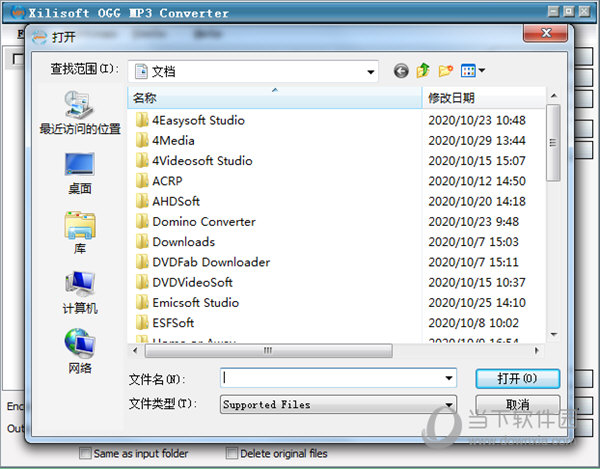Sort by the name (名称) column header
Screen dimensions: 600x469
click(275, 98)
